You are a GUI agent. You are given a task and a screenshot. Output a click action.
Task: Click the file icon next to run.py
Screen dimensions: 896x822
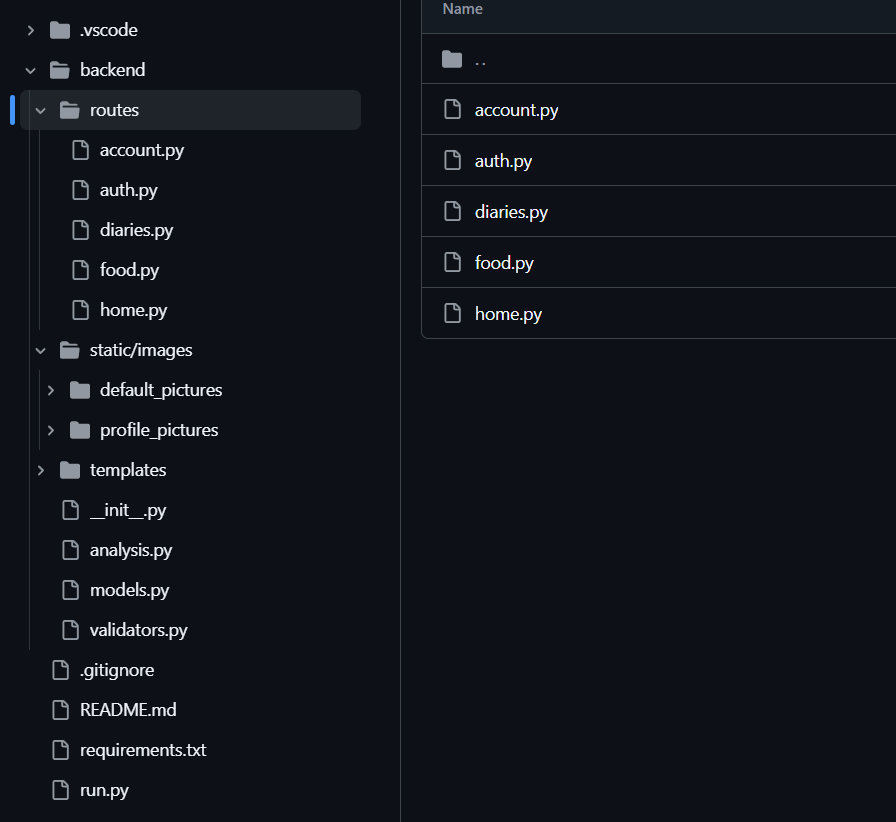coord(59,789)
